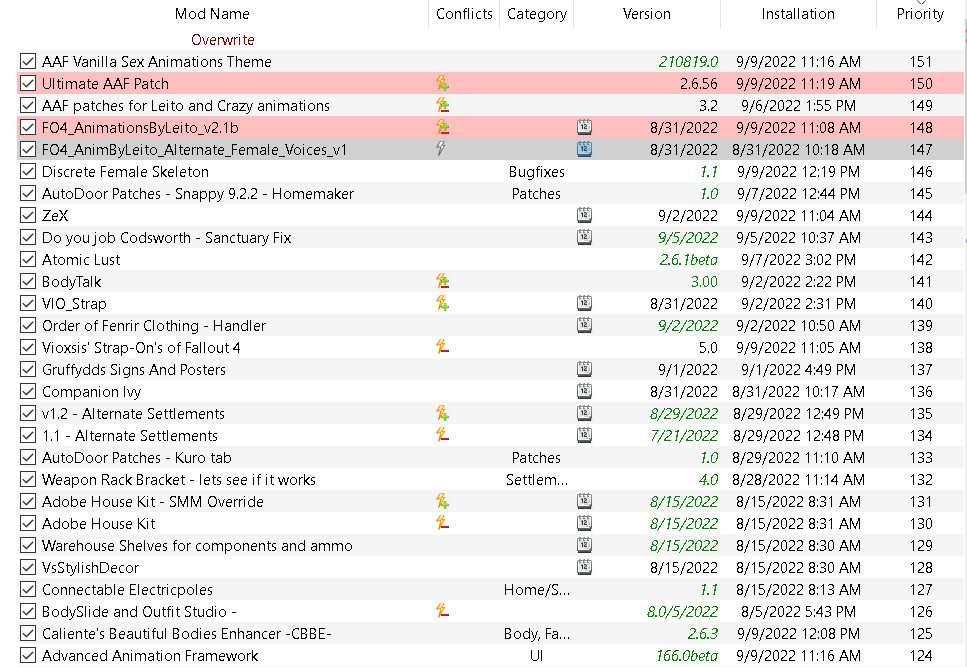The height and width of the screenshot is (667, 967).
Task: Click conflict icon for Ultimate AAF Patch
Action: [442, 83]
